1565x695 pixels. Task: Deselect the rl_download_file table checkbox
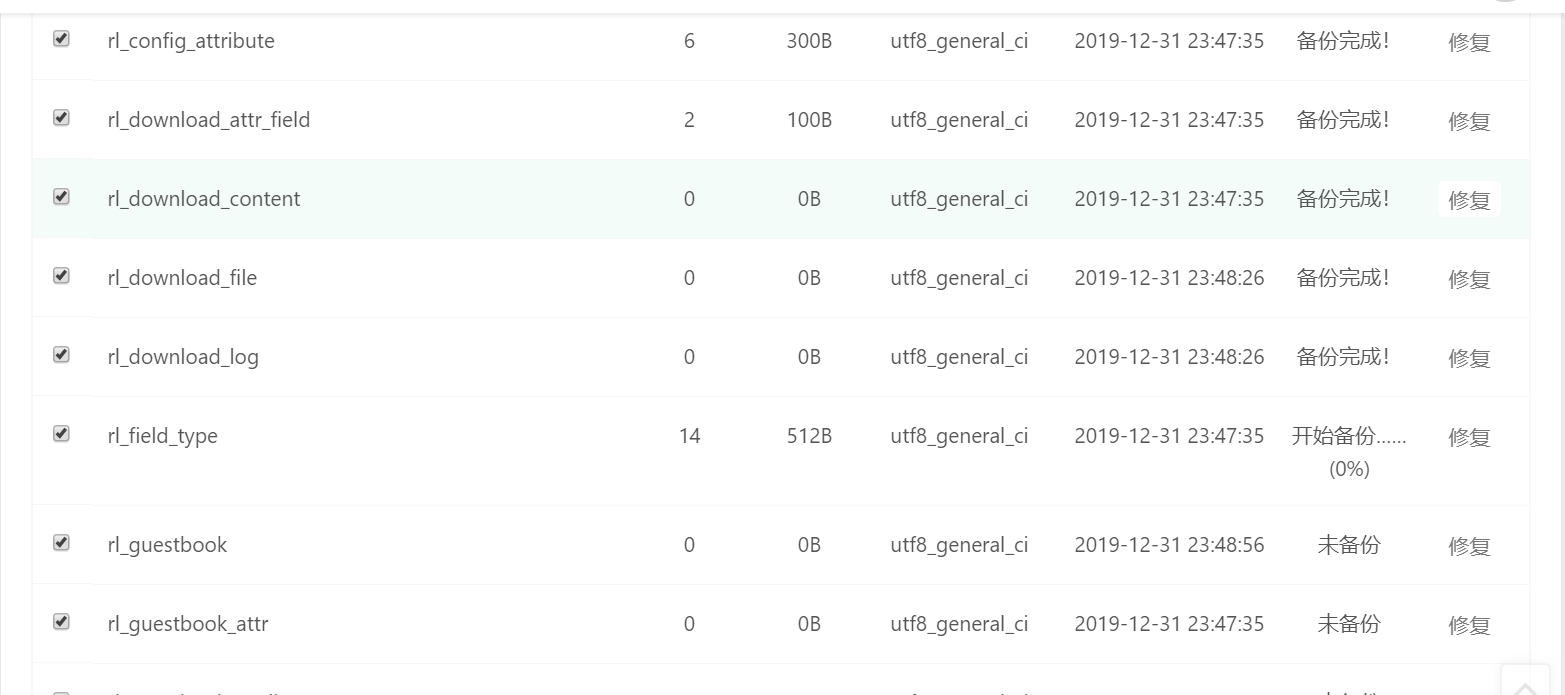click(61, 276)
